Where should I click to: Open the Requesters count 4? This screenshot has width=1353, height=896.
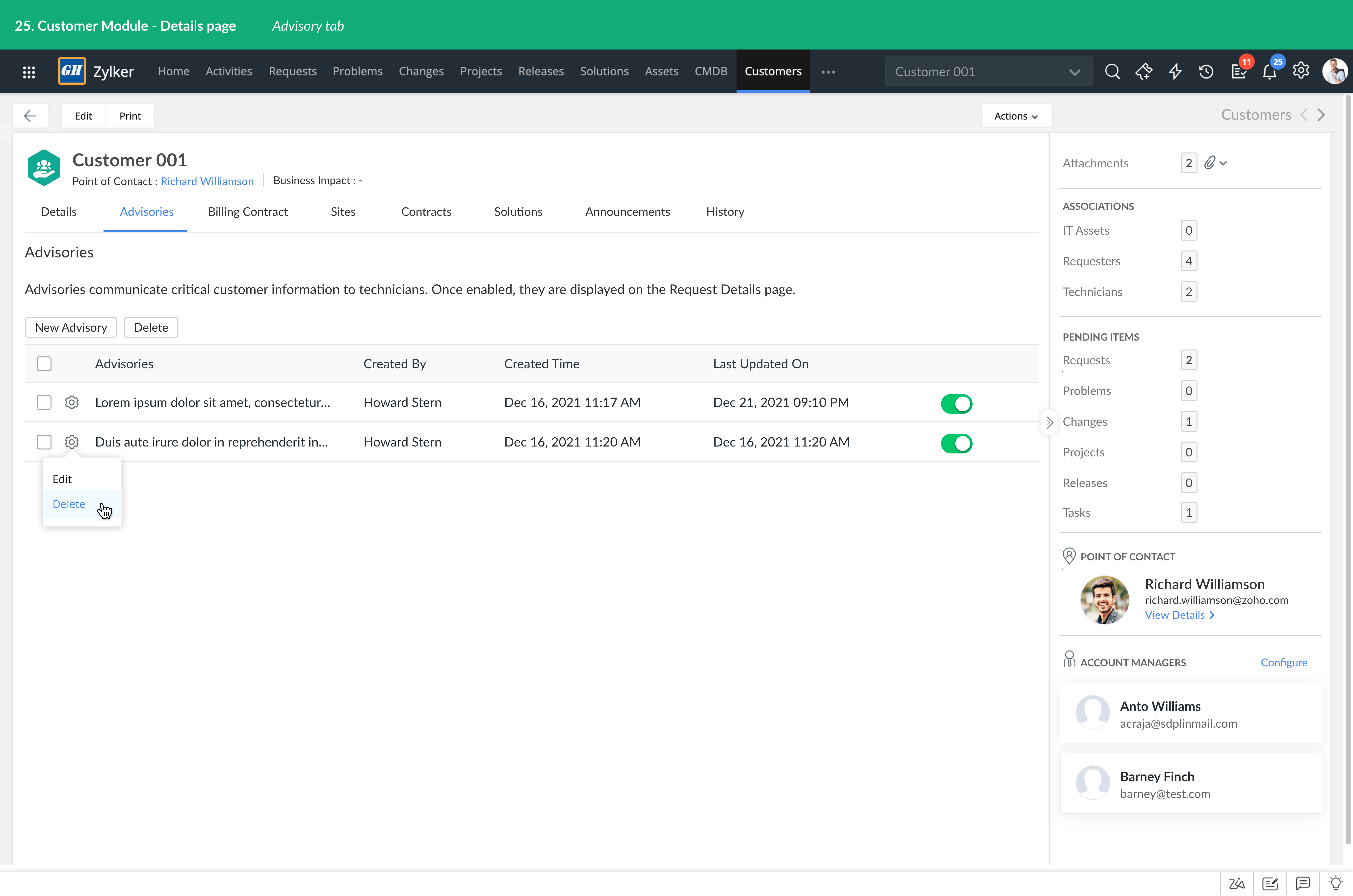coord(1188,261)
